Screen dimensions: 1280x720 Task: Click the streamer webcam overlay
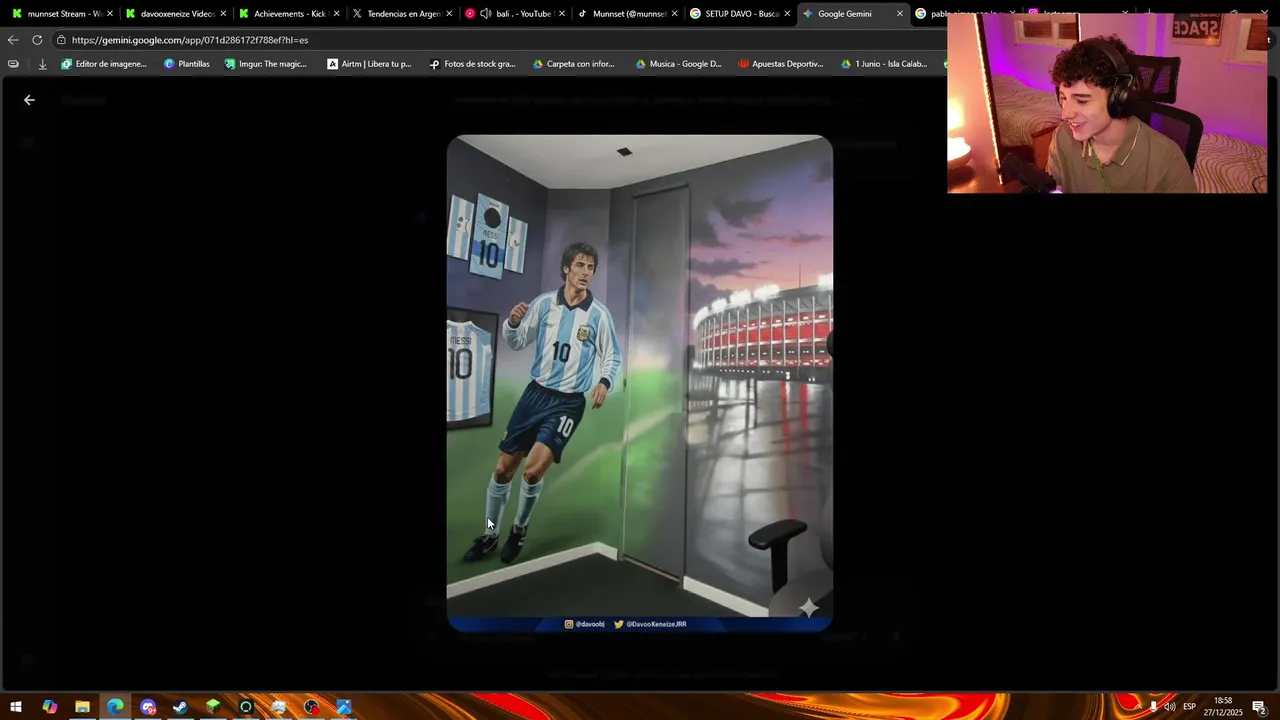pyautogui.click(x=1107, y=103)
